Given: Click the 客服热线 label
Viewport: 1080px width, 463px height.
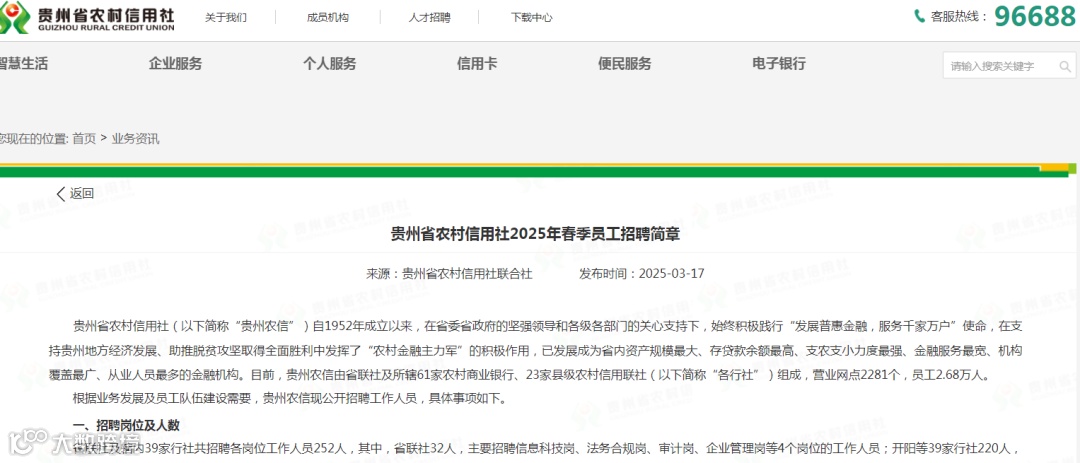Looking at the screenshot, I should (x=959, y=17).
